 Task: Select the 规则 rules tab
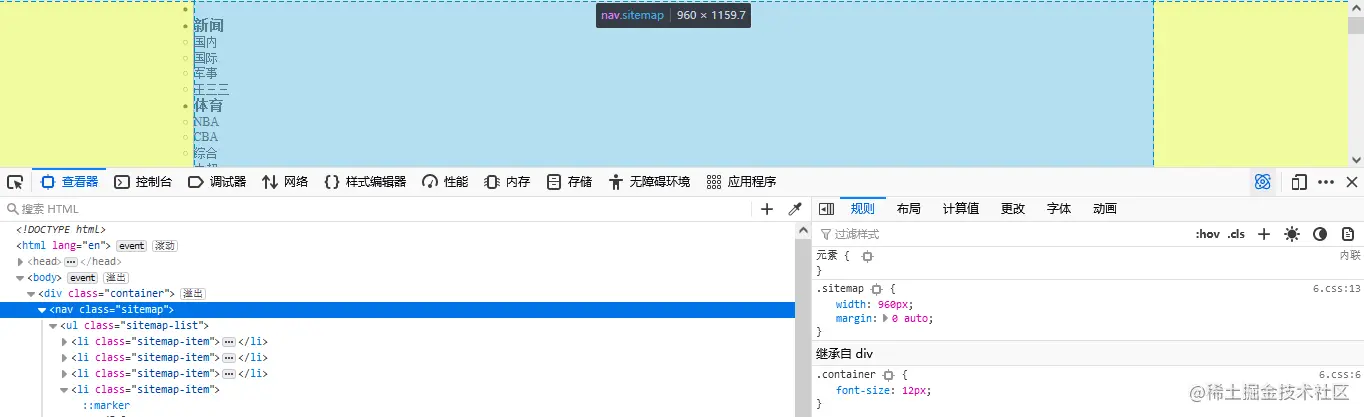click(863, 209)
